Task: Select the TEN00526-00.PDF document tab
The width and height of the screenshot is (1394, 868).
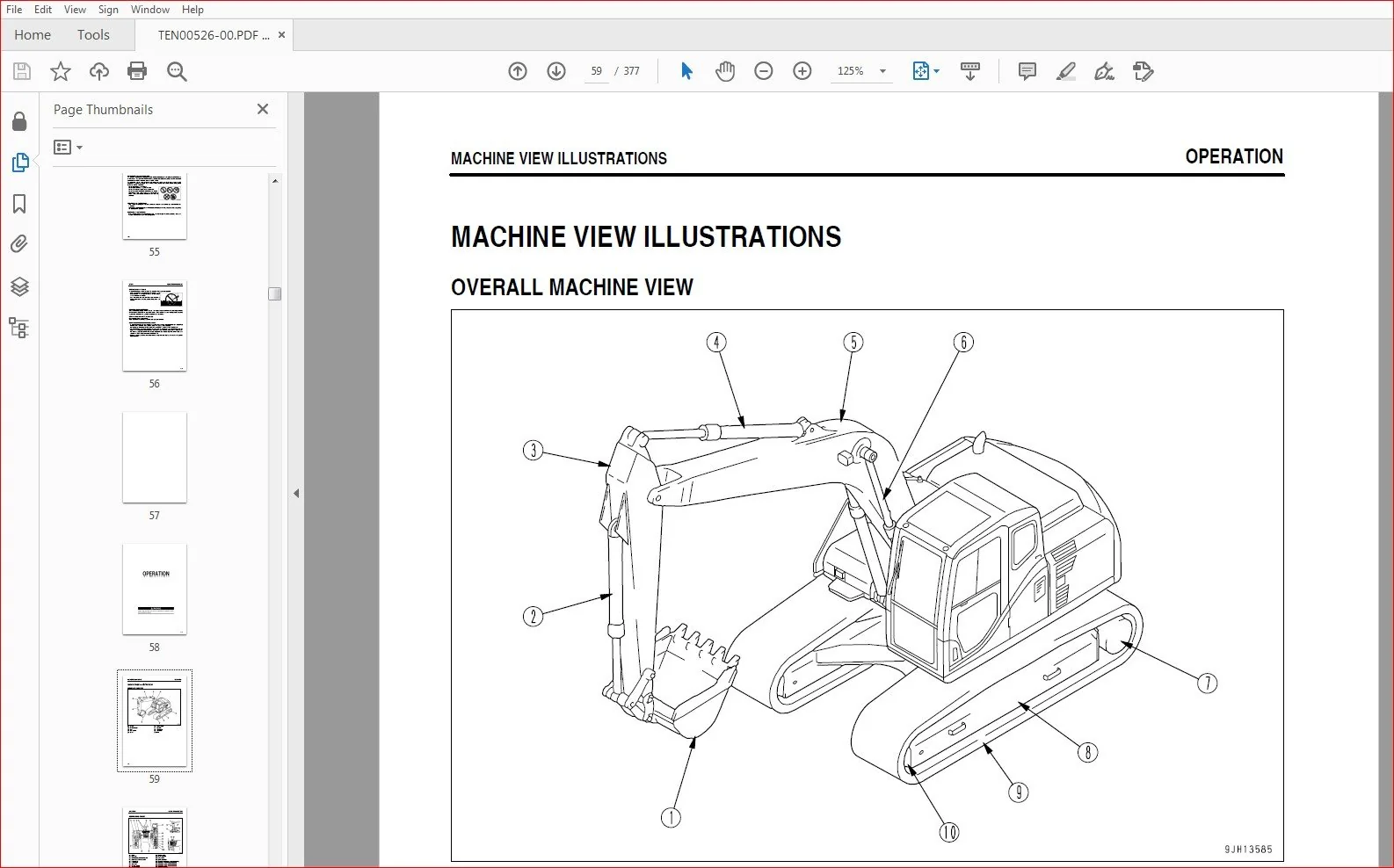Action: [214, 35]
